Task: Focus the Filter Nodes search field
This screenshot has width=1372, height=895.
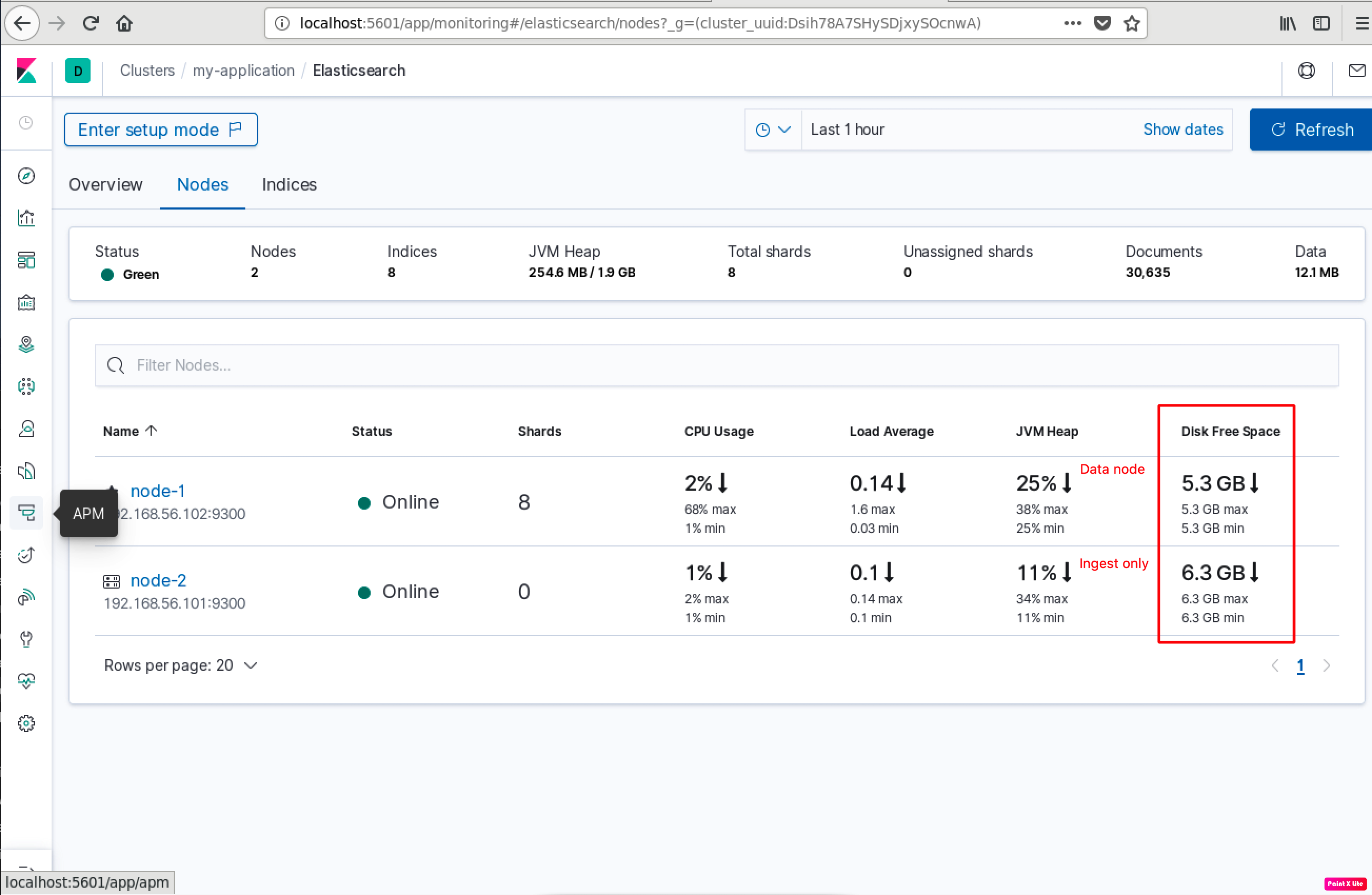Action: tap(717, 365)
